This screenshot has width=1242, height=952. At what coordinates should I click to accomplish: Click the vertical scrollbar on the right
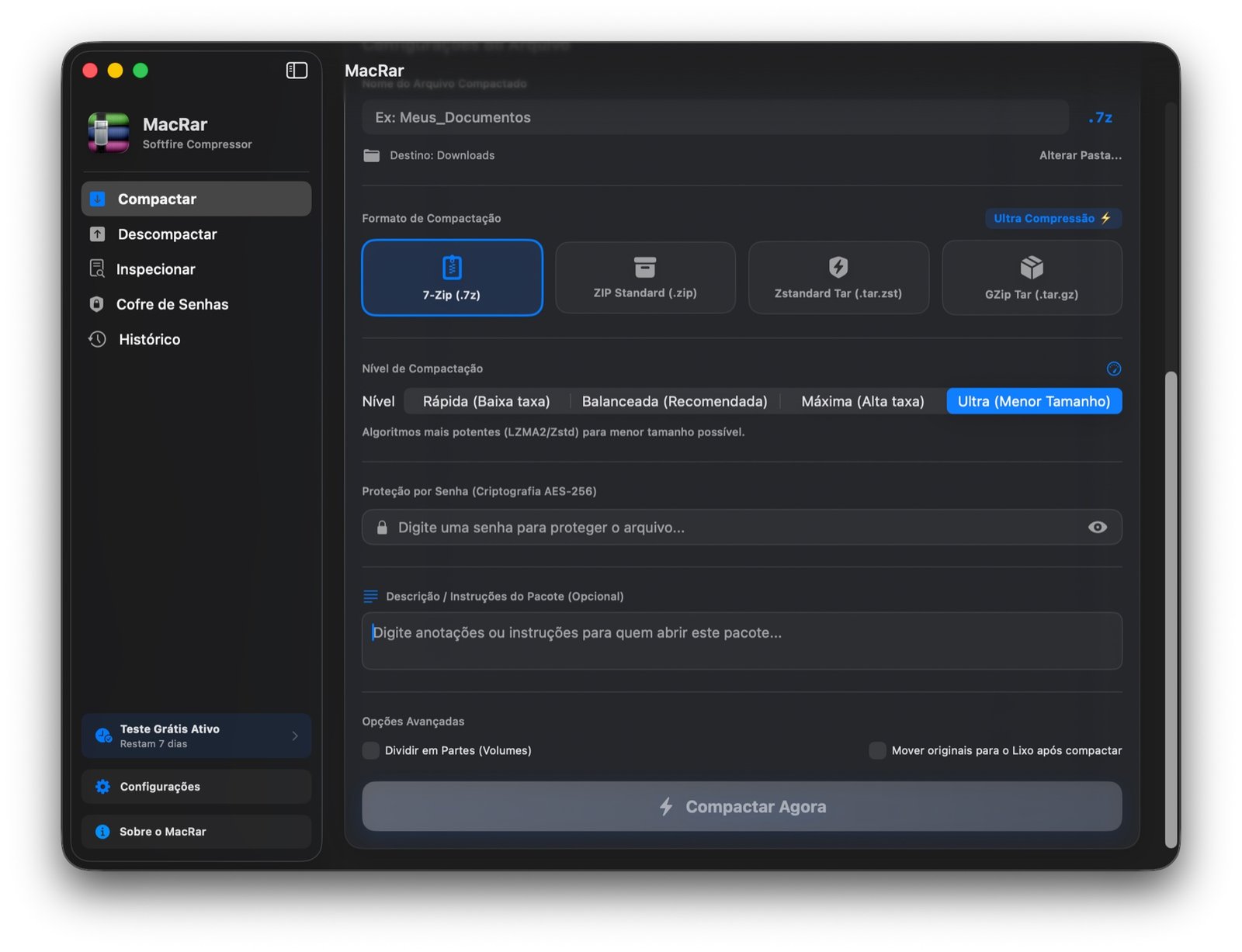[x=1171, y=609]
